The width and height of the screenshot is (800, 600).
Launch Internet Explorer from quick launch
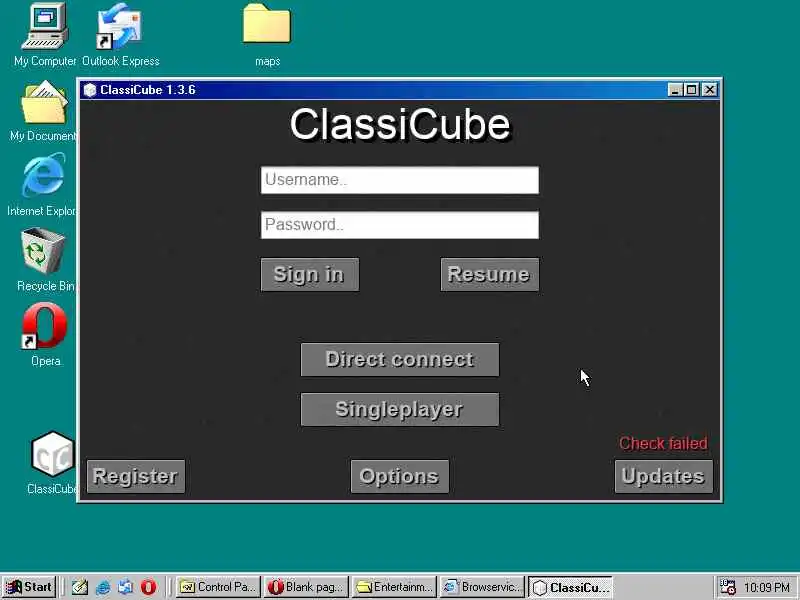103,587
